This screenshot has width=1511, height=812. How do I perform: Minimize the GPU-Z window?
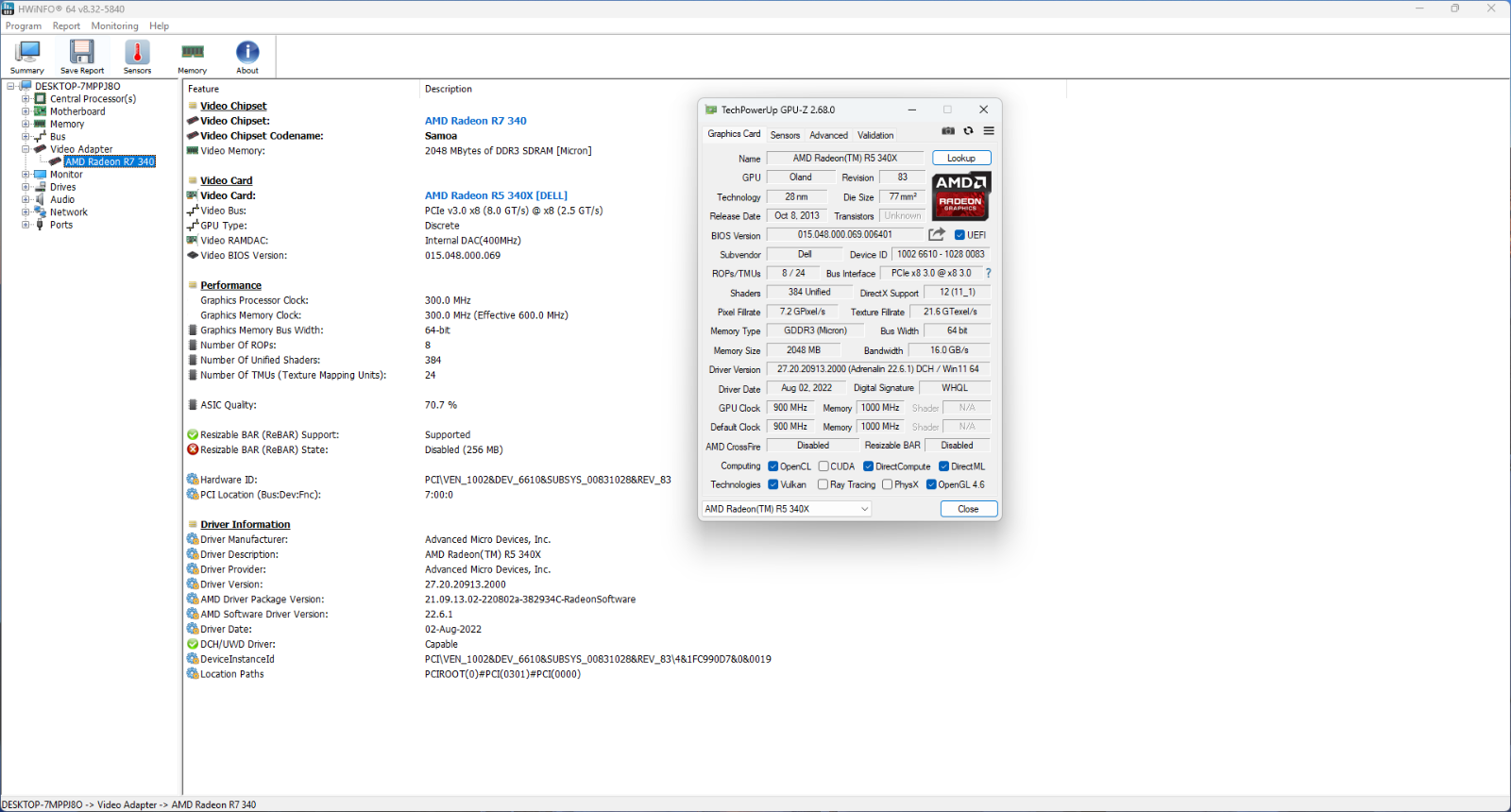tap(912, 110)
